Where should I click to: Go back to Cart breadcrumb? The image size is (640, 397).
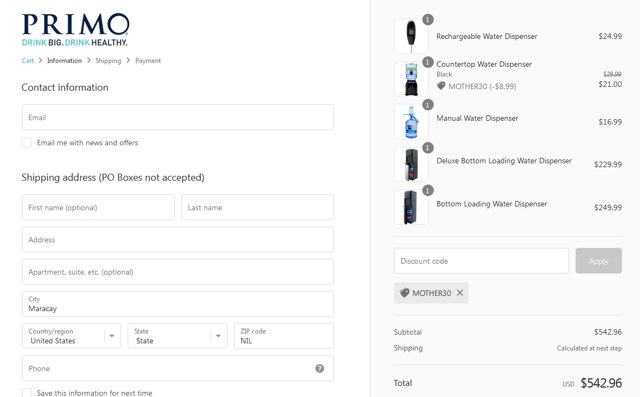tap(27, 60)
